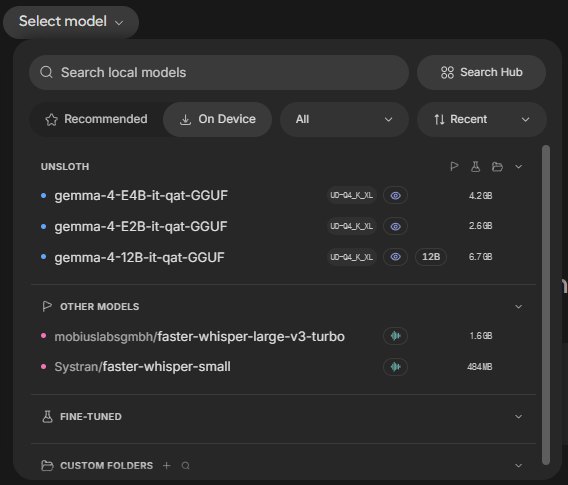Open the Recent sort dropdown
The image size is (568, 485).
tap(481, 119)
